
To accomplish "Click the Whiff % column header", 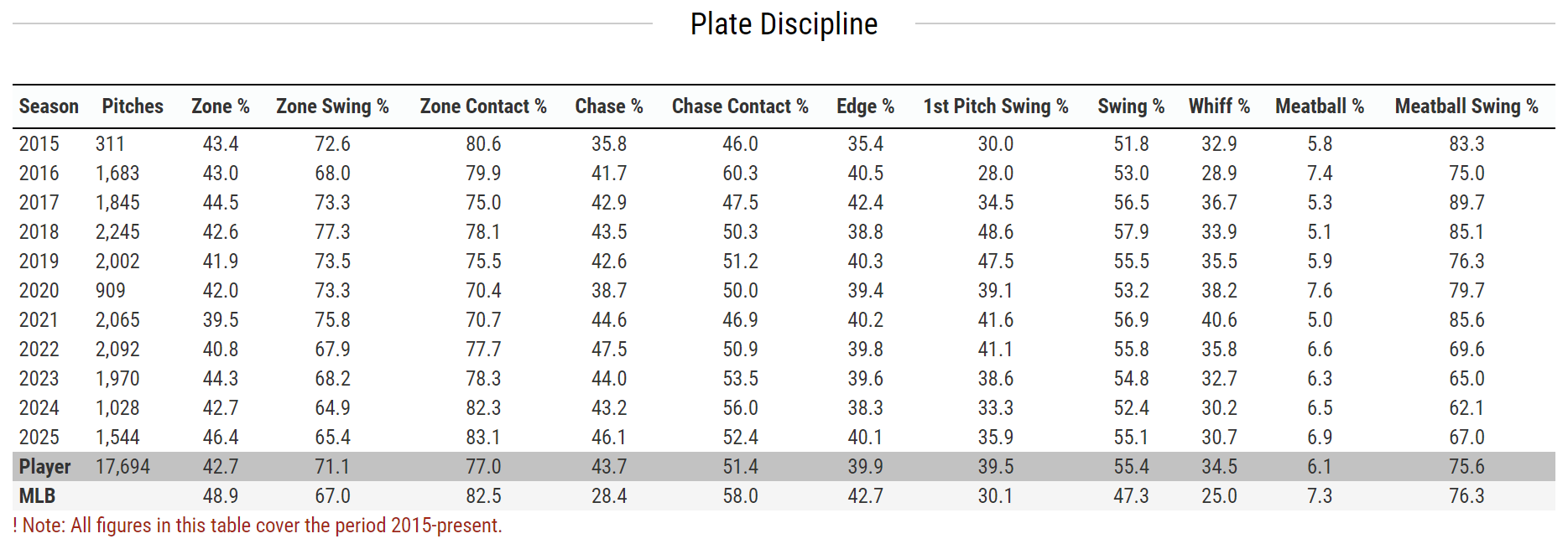I will click(1219, 106).
